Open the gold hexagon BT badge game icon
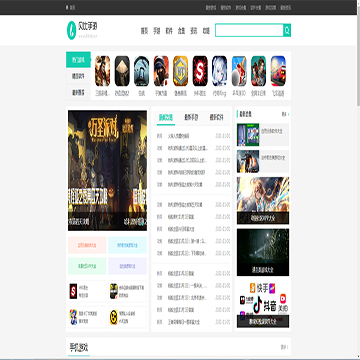The width and height of the screenshot is (360, 360). click(180, 71)
